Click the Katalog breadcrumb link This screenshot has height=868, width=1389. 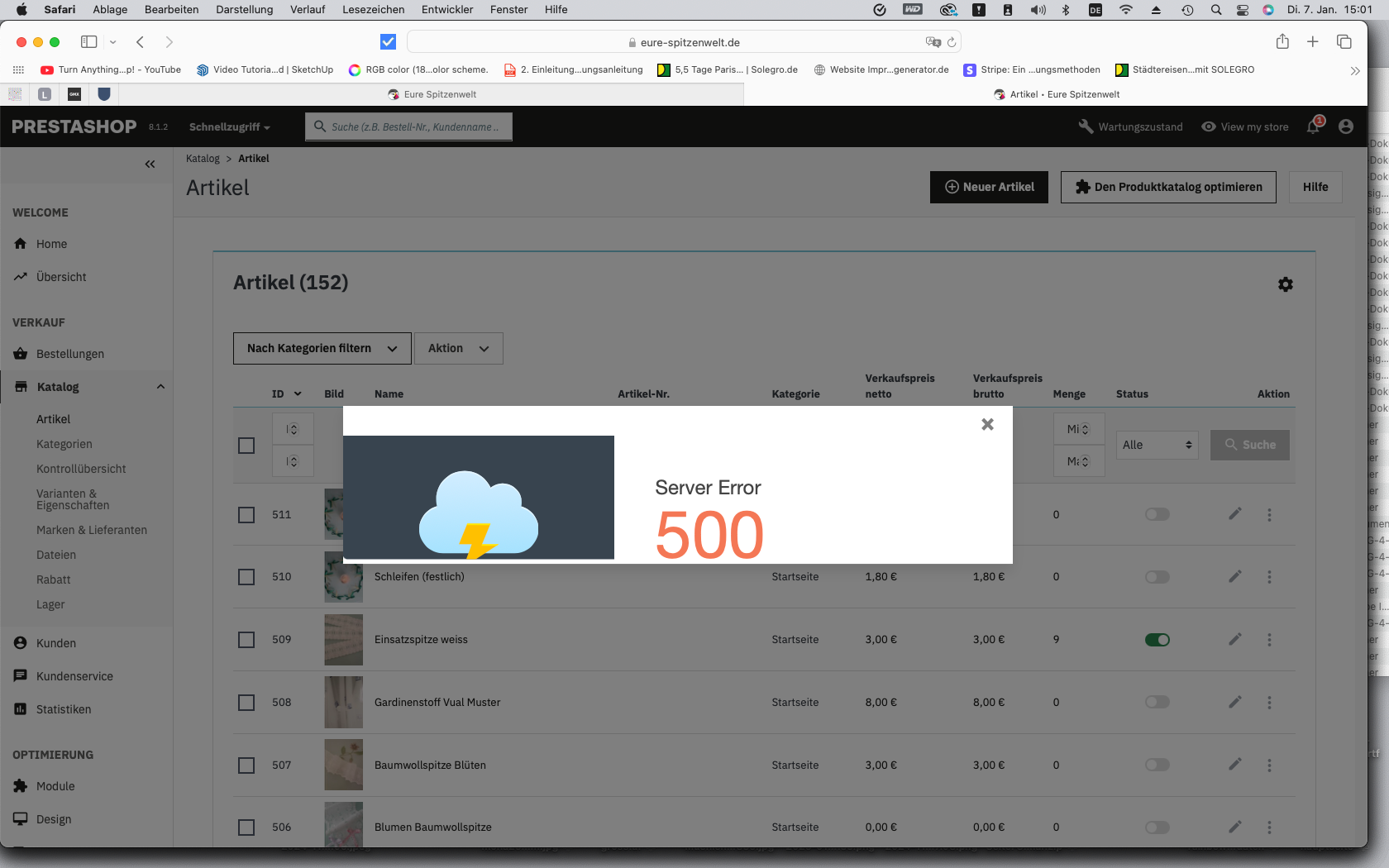(x=203, y=159)
